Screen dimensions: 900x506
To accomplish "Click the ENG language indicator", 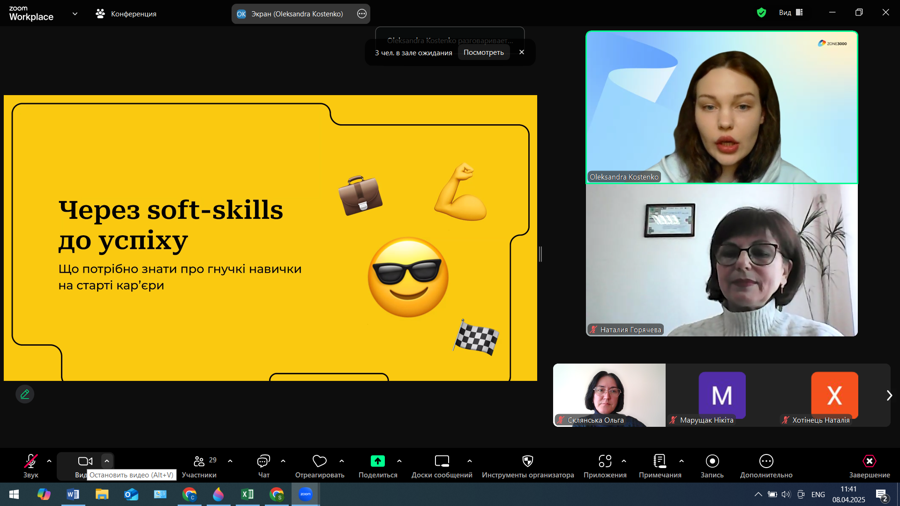I will (818, 494).
